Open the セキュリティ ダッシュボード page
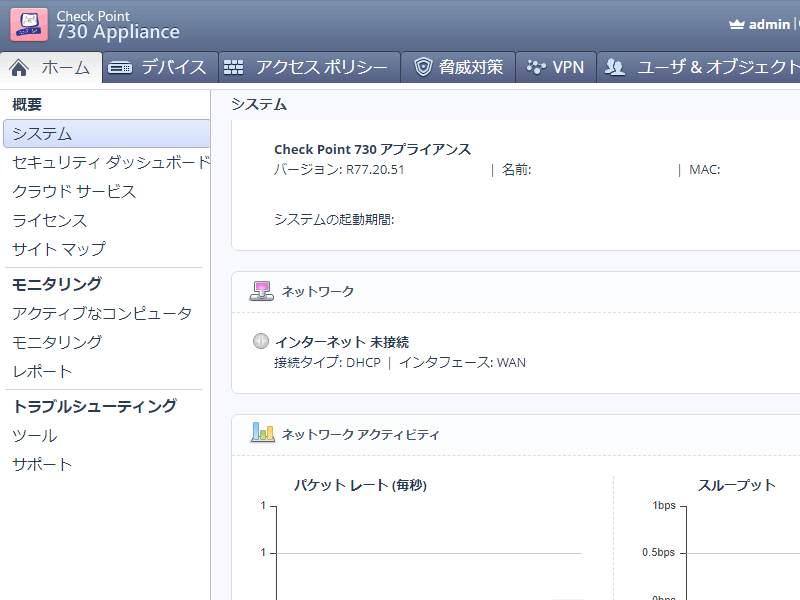Viewport: 800px width, 600px height. (110, 162)
